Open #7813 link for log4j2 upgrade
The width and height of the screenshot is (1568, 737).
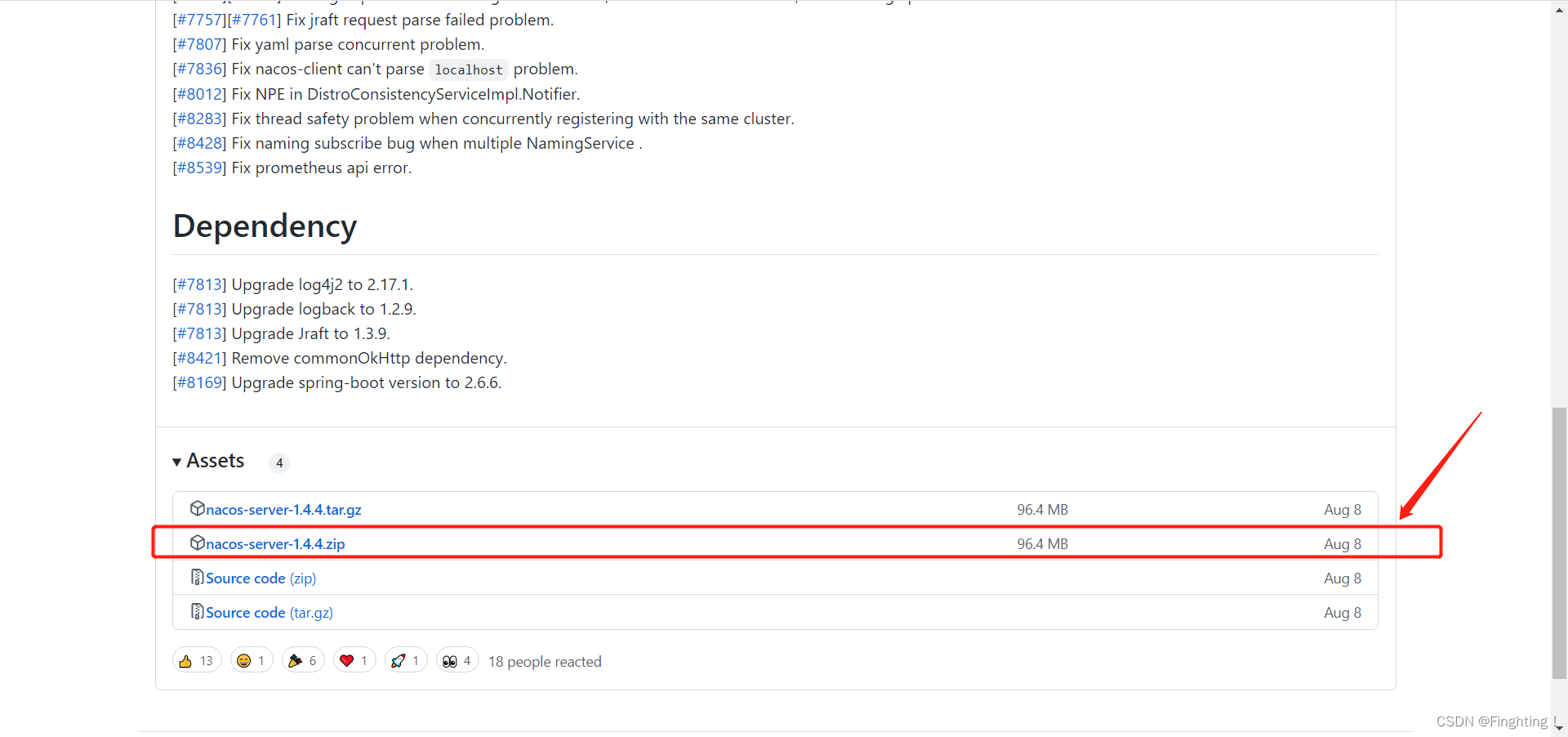[x=200, y=284]
